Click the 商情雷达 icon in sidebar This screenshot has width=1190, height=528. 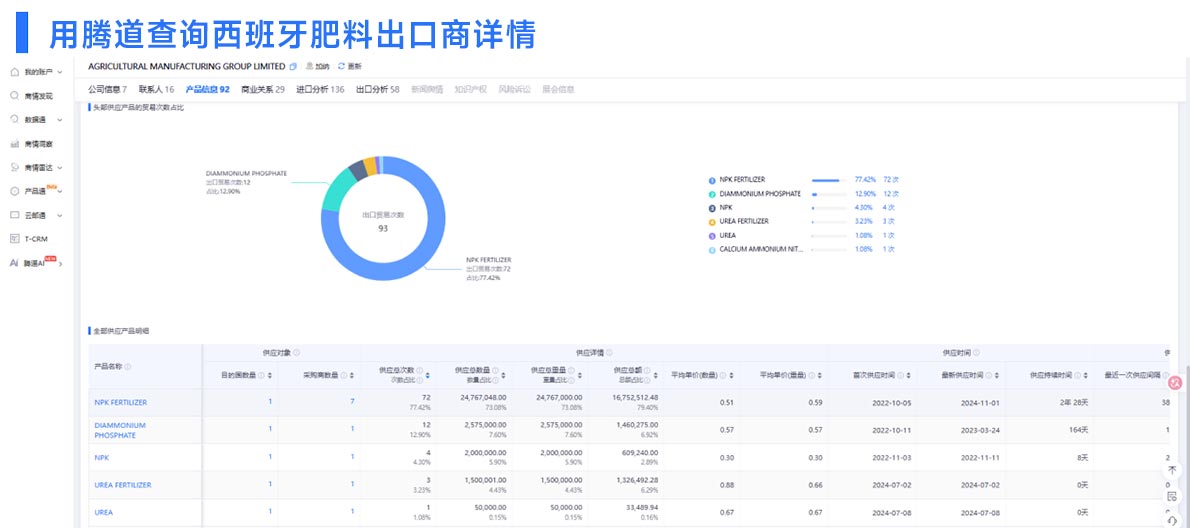coord(14,167)
